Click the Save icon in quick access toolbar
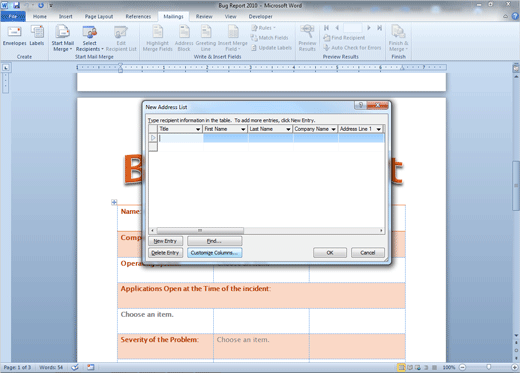Image resolution: width=520 pixels, height=373 pixels. point(16,5)
